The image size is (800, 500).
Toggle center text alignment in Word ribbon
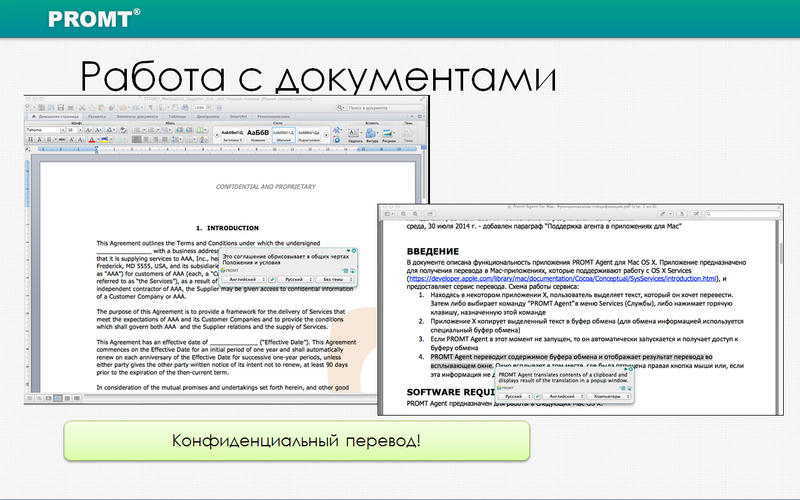pyautogui.click(x=146, y=140)
